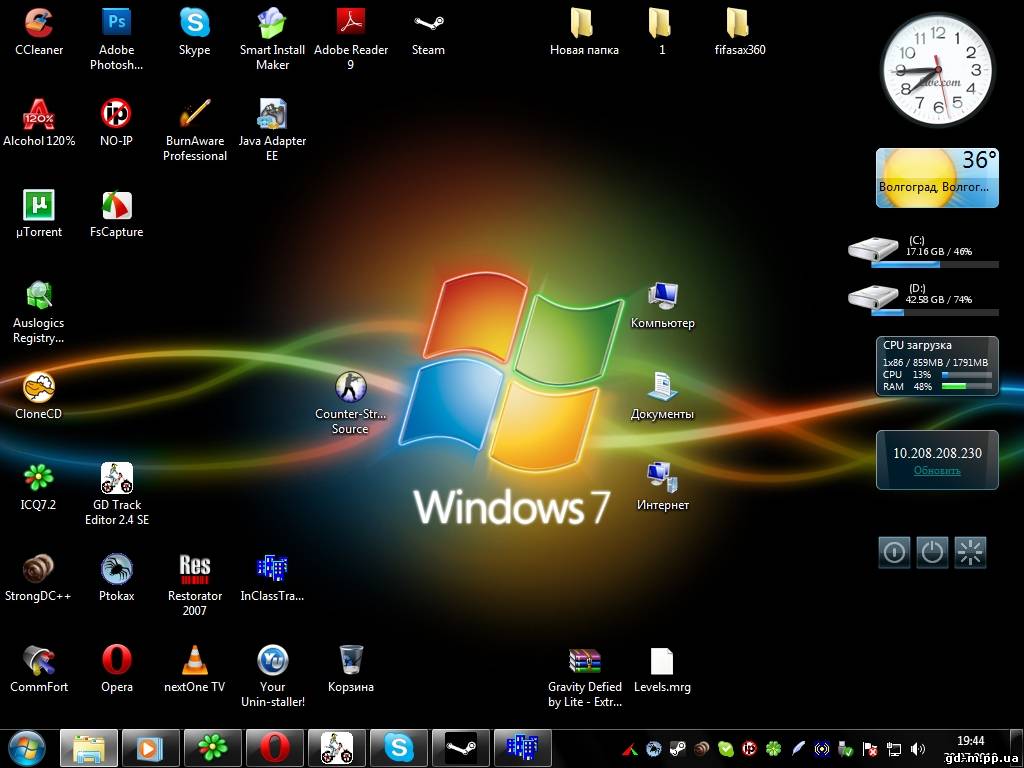1024x768 pixels.
Task: Open Windows Media Player from the taskbar
Action: pyautogui.click(x=151, y=748)
